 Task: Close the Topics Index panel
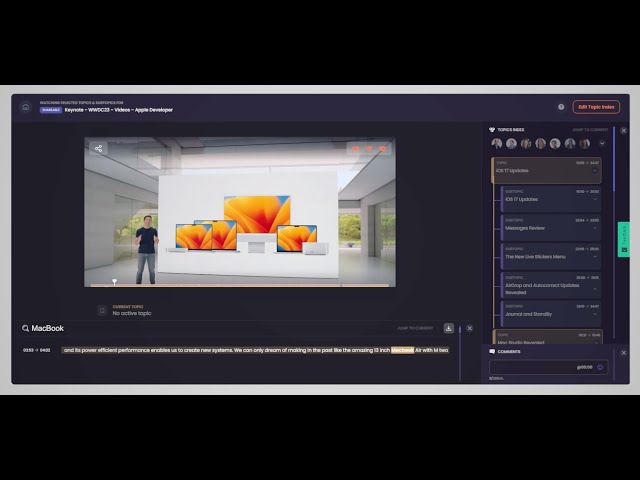(x=624, y=131)
